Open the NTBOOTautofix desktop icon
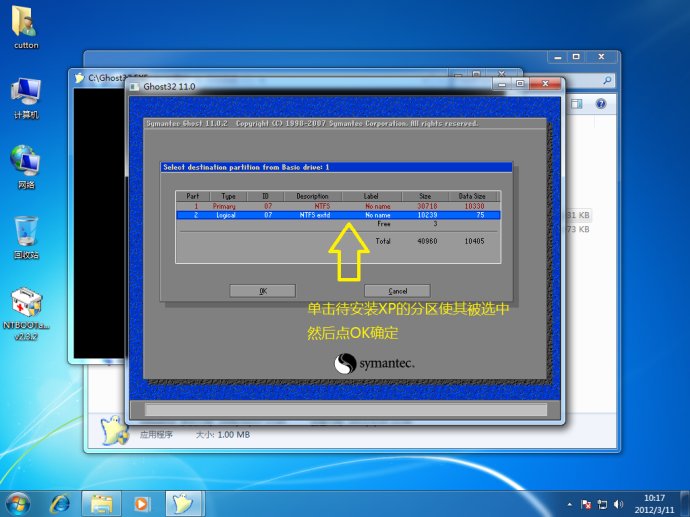Screen dimensions: 690x517 pyautogui.click(x=26, y=314)
